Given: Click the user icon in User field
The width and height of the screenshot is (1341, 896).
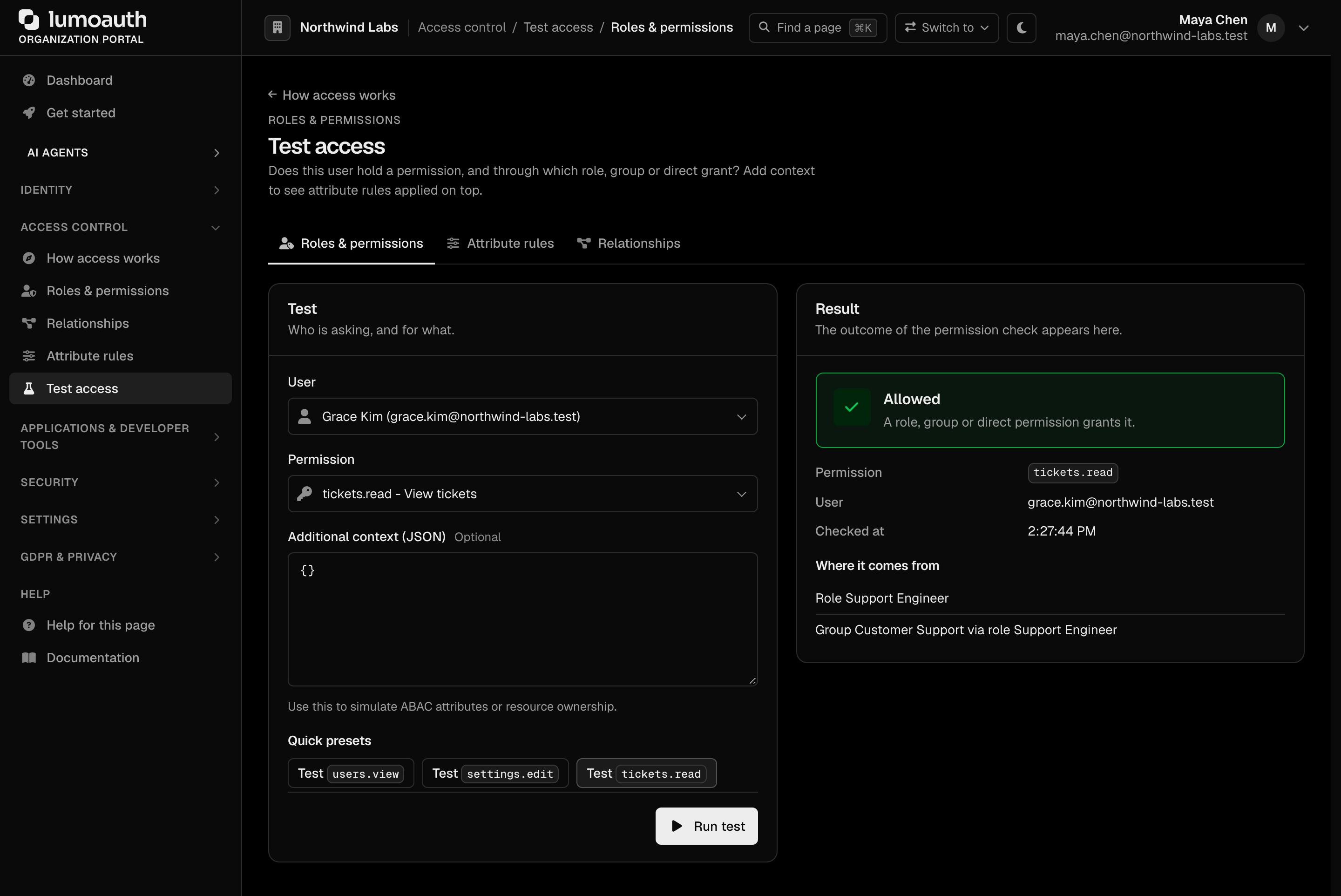Looking at the screenshot, I should click(x=305, y=416).
